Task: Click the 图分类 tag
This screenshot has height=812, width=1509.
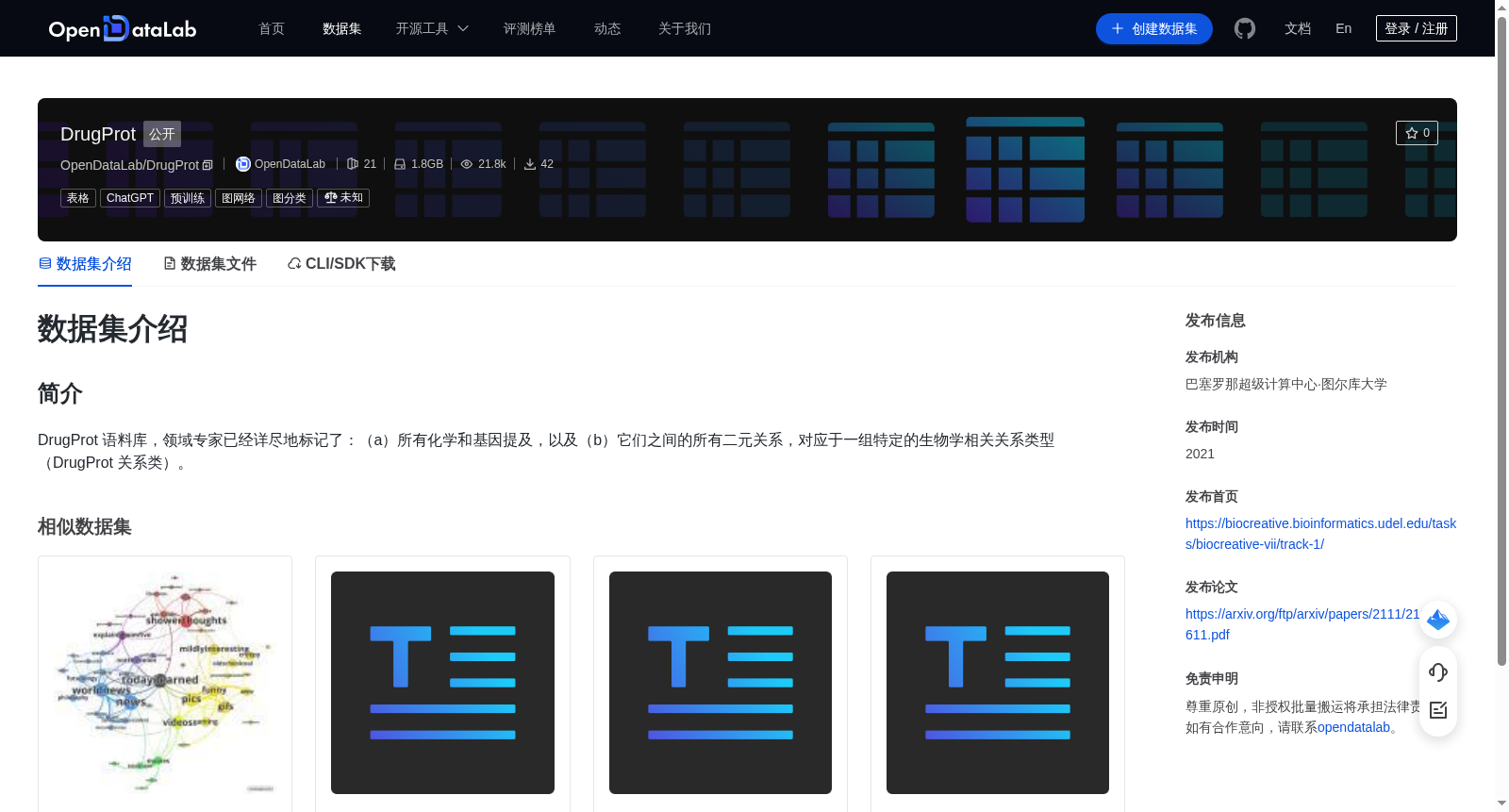Action: pyautogui.click(x=290, y=198)
